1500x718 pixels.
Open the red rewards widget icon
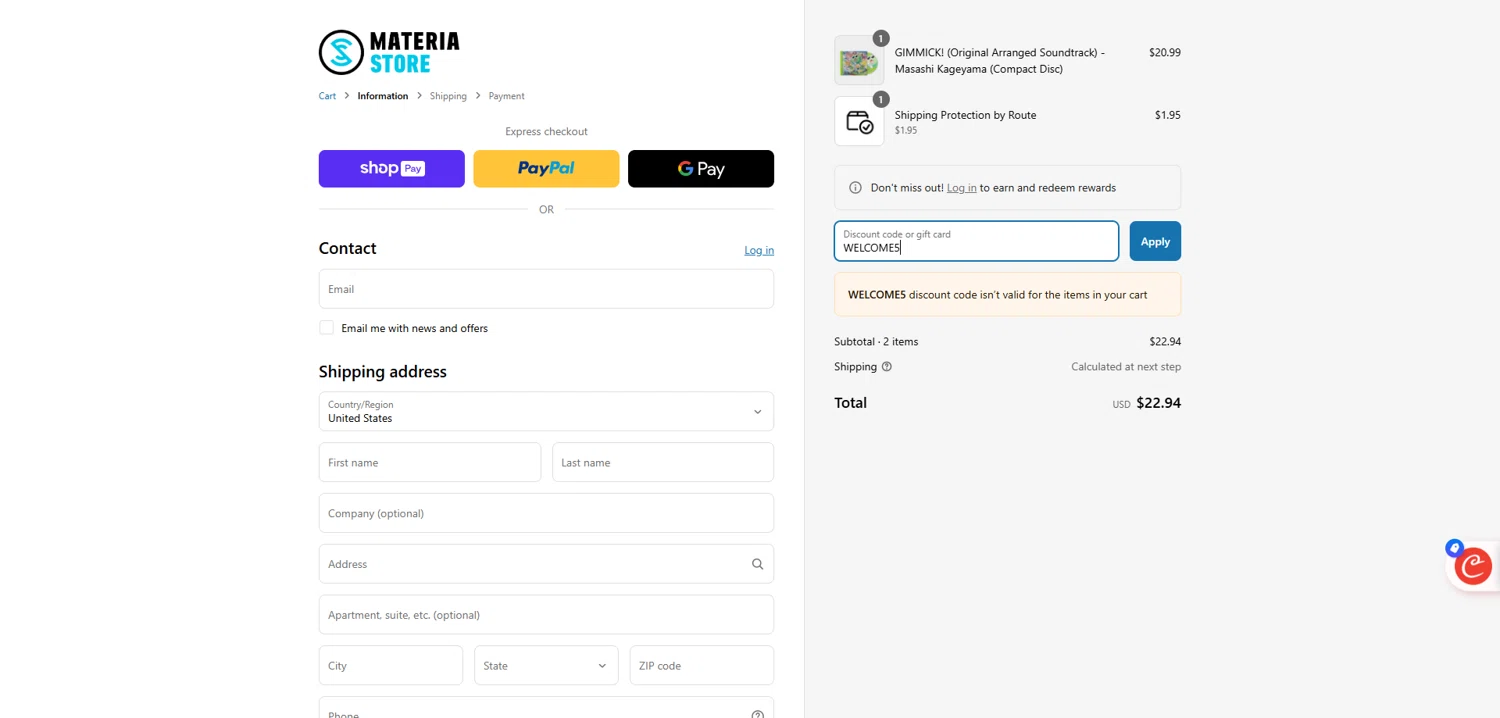(x=1472, y=566)
